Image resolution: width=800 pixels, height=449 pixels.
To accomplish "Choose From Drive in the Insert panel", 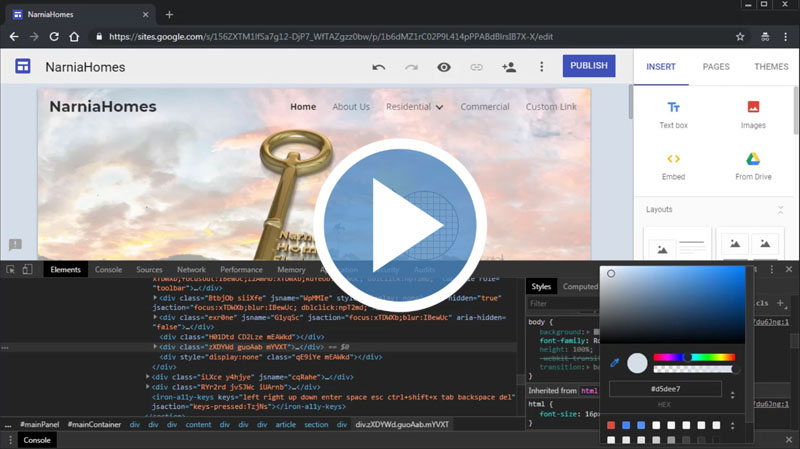I will coord(753,166).
